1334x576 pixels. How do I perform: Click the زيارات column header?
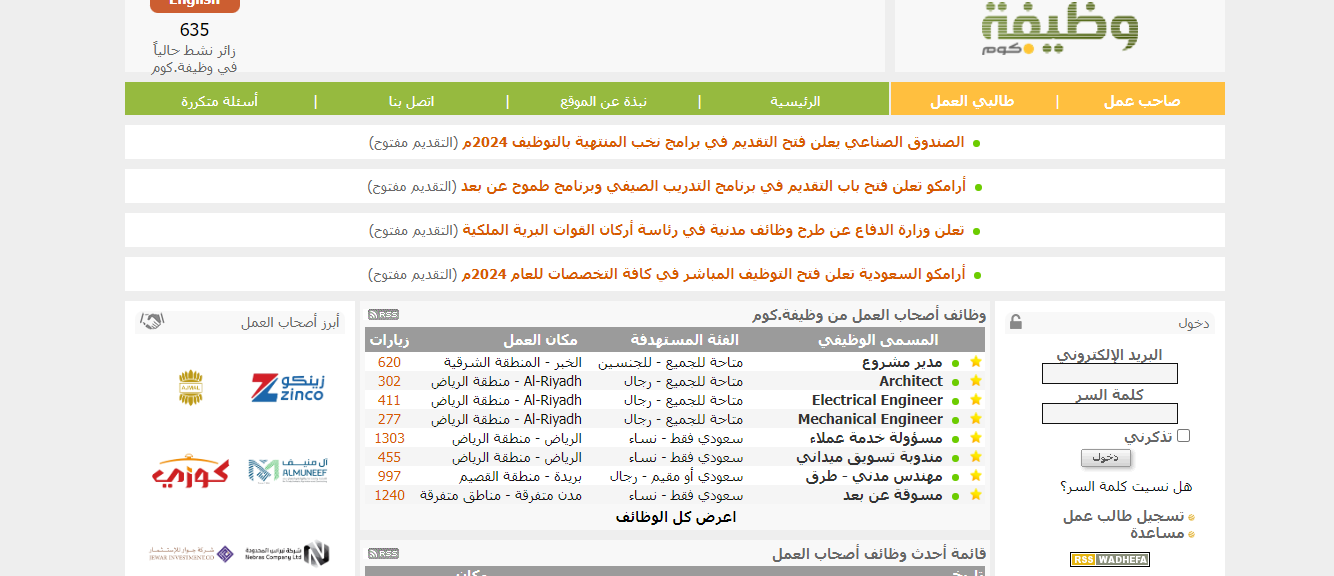click(389, 340)
